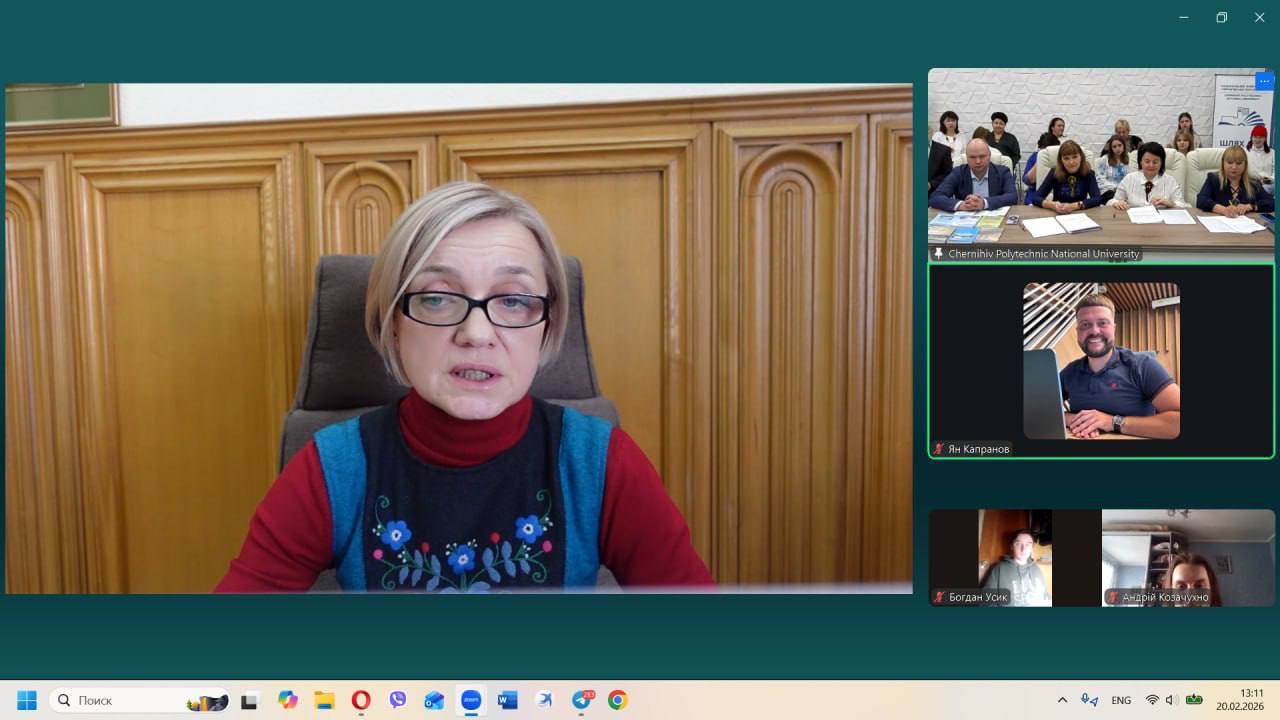1280x720 pixels.
Task: Open the more options button on Chernihiv tile
Action: coord(1264,81)
